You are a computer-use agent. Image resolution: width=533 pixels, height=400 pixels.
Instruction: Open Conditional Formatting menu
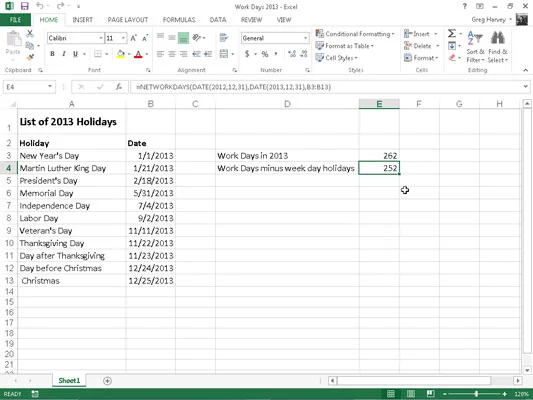(x=355, y=34)
